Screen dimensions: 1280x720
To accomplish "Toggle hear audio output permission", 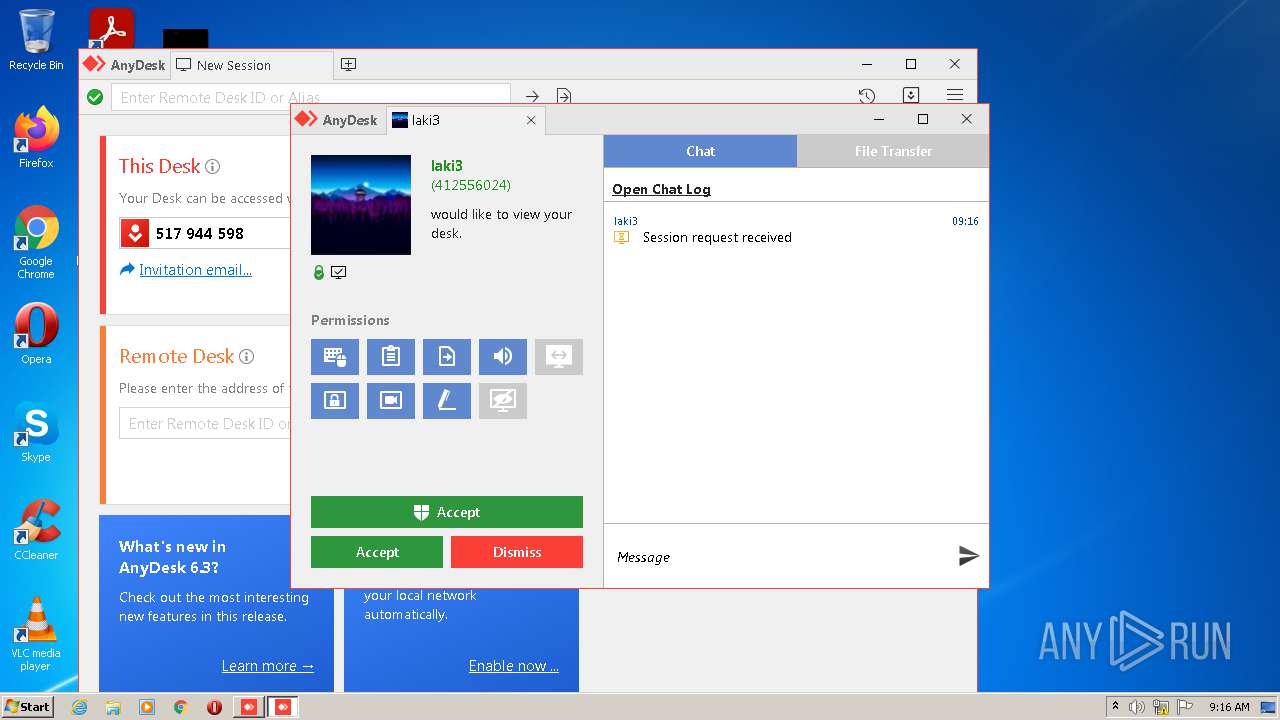I will 503,357.
